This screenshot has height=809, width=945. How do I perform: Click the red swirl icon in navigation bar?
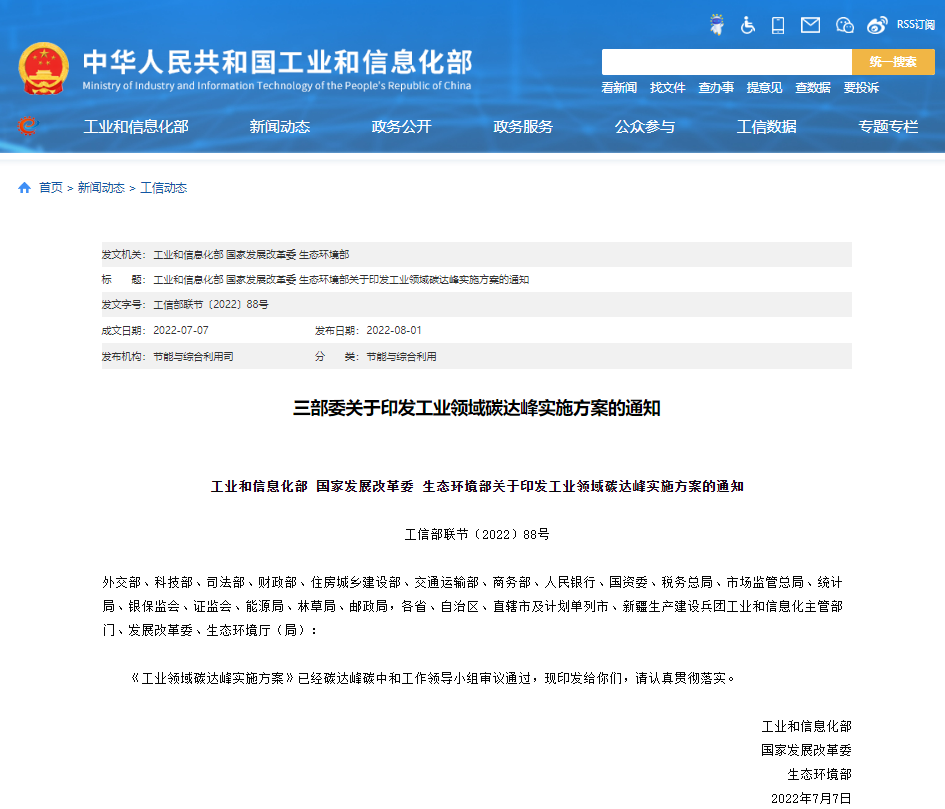pos(28,126)
